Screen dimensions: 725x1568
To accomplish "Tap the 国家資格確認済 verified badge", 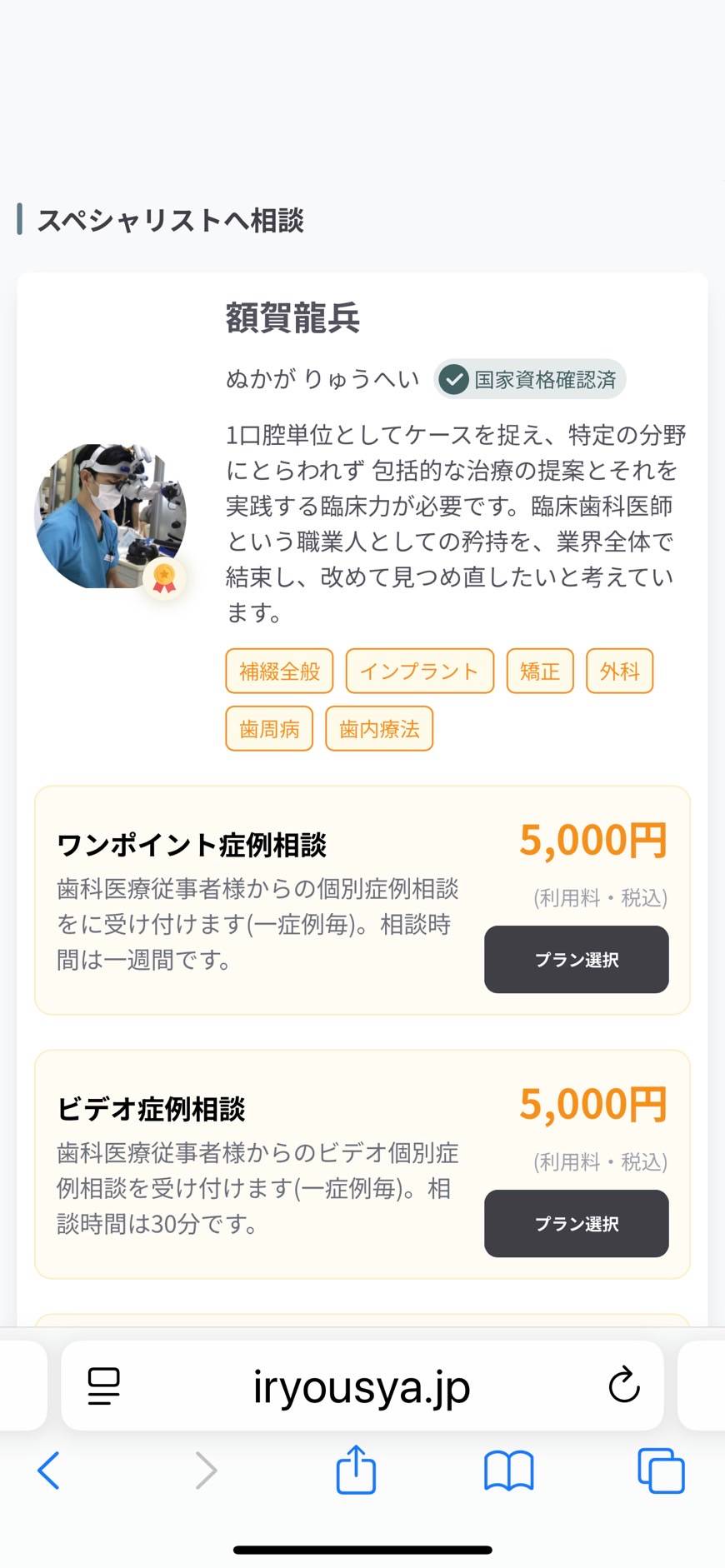I will (530, 380).
